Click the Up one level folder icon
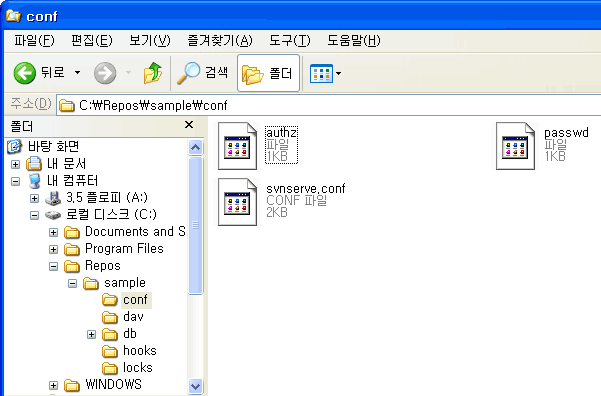Screen dimensions: 601x396 point(153,73)
